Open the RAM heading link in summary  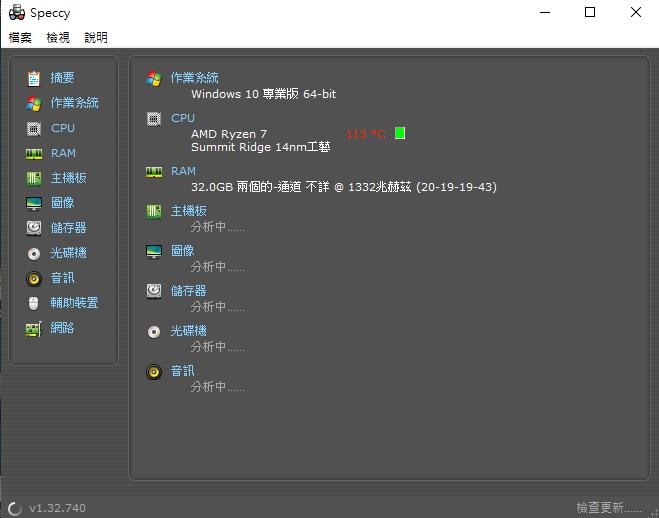(x=184, y=171)
